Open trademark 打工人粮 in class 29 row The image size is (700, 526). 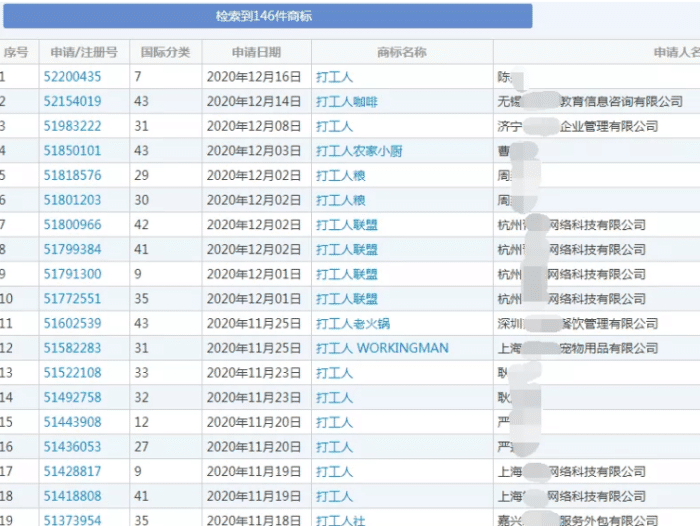pyautogui.click(x=341, y=175)
